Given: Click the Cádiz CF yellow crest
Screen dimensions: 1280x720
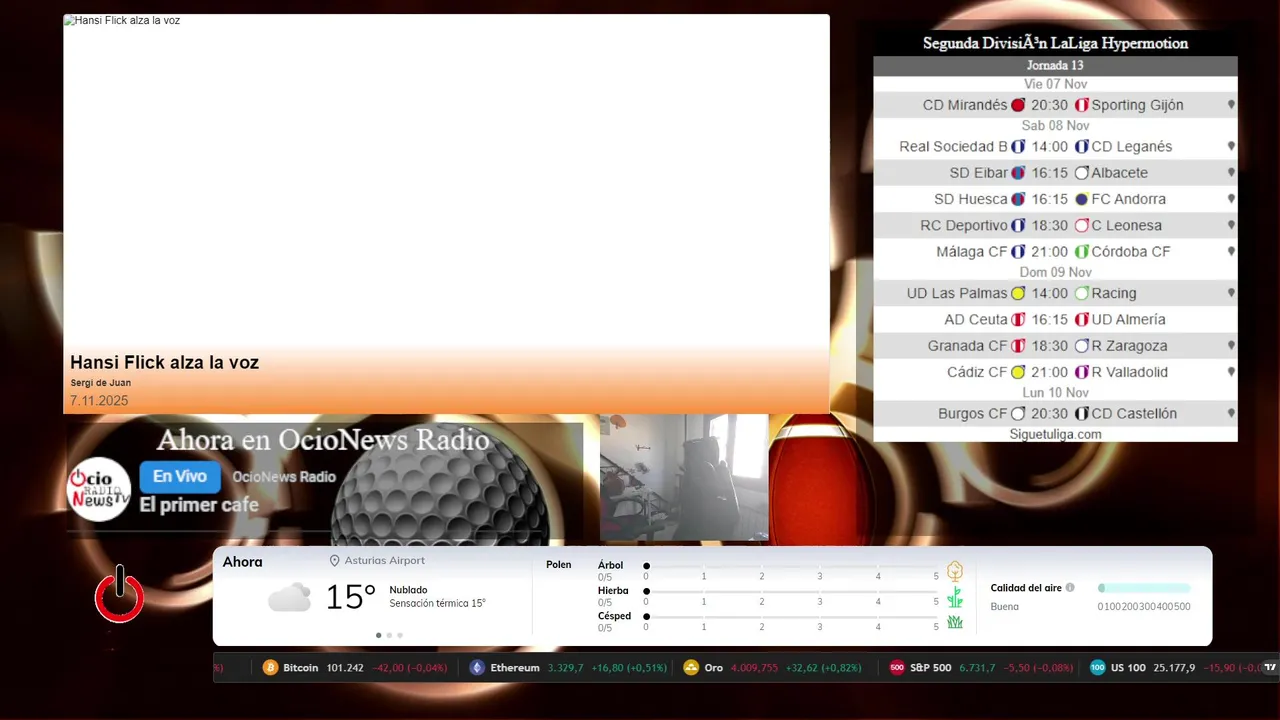Looking at the screenshot, I should (1018, 372).
